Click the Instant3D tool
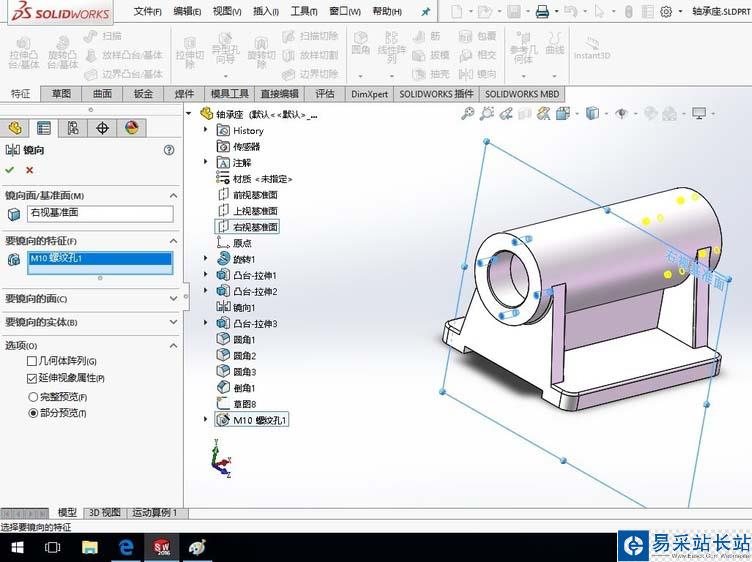The image size is (752, 562). pyautogui.click(x=592, y=50)
